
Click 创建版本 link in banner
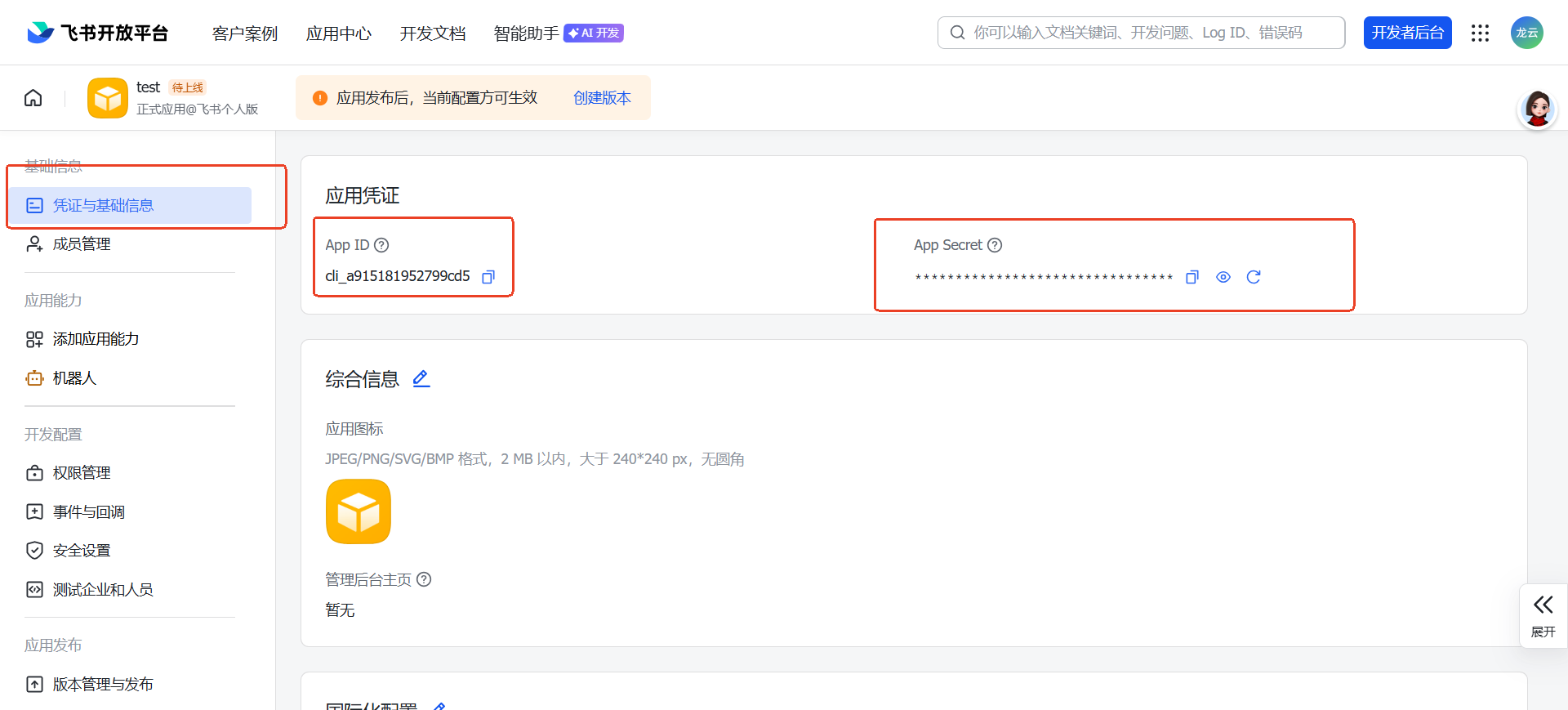602,98
